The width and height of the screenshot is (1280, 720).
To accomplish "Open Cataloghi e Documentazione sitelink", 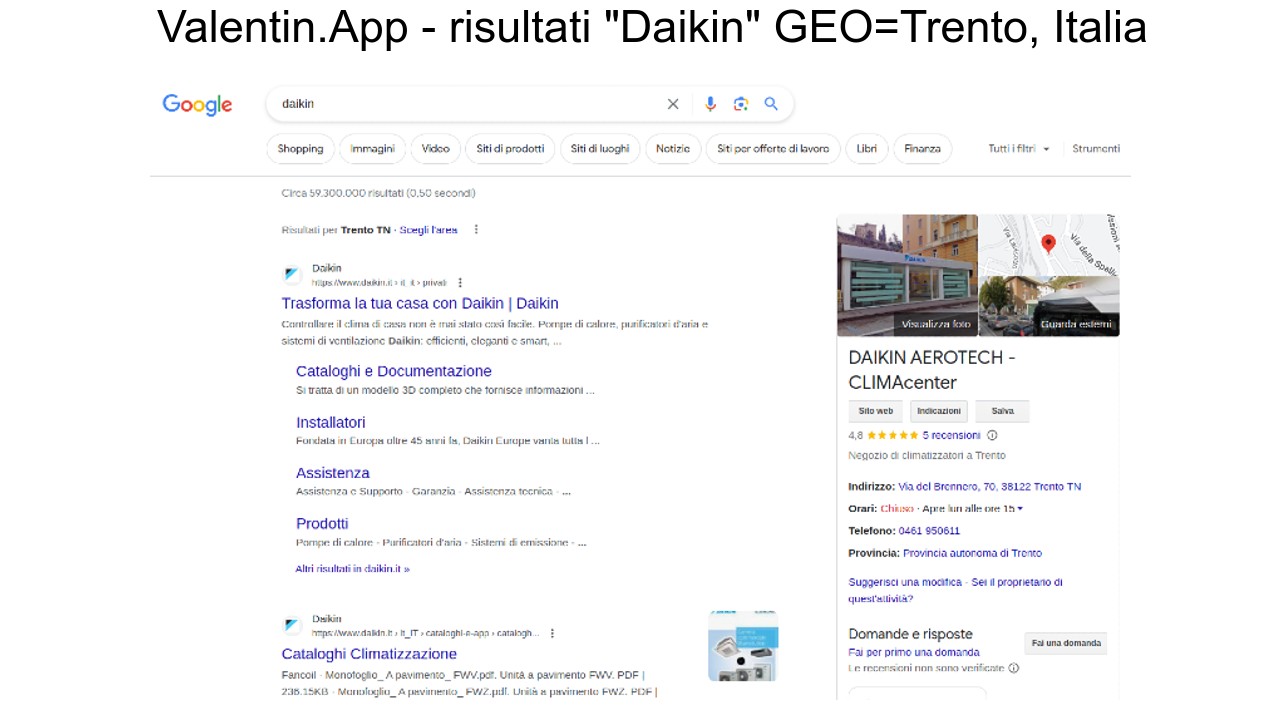I will pos(394,371).
